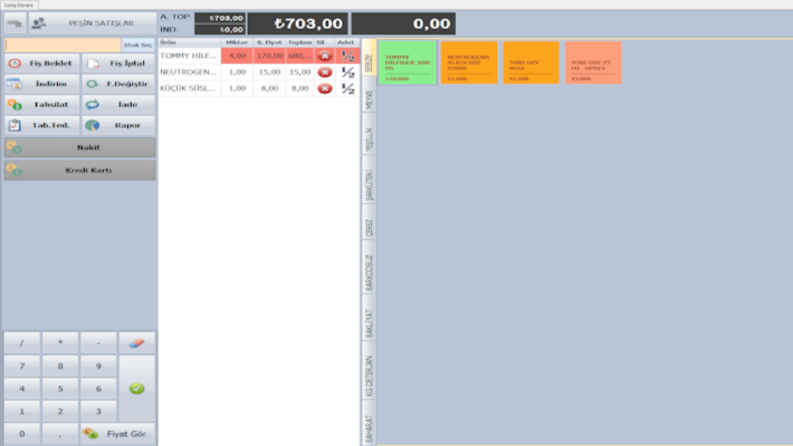
Task: Click F.Değiştir to change price
Action: (x=118, y=84)
